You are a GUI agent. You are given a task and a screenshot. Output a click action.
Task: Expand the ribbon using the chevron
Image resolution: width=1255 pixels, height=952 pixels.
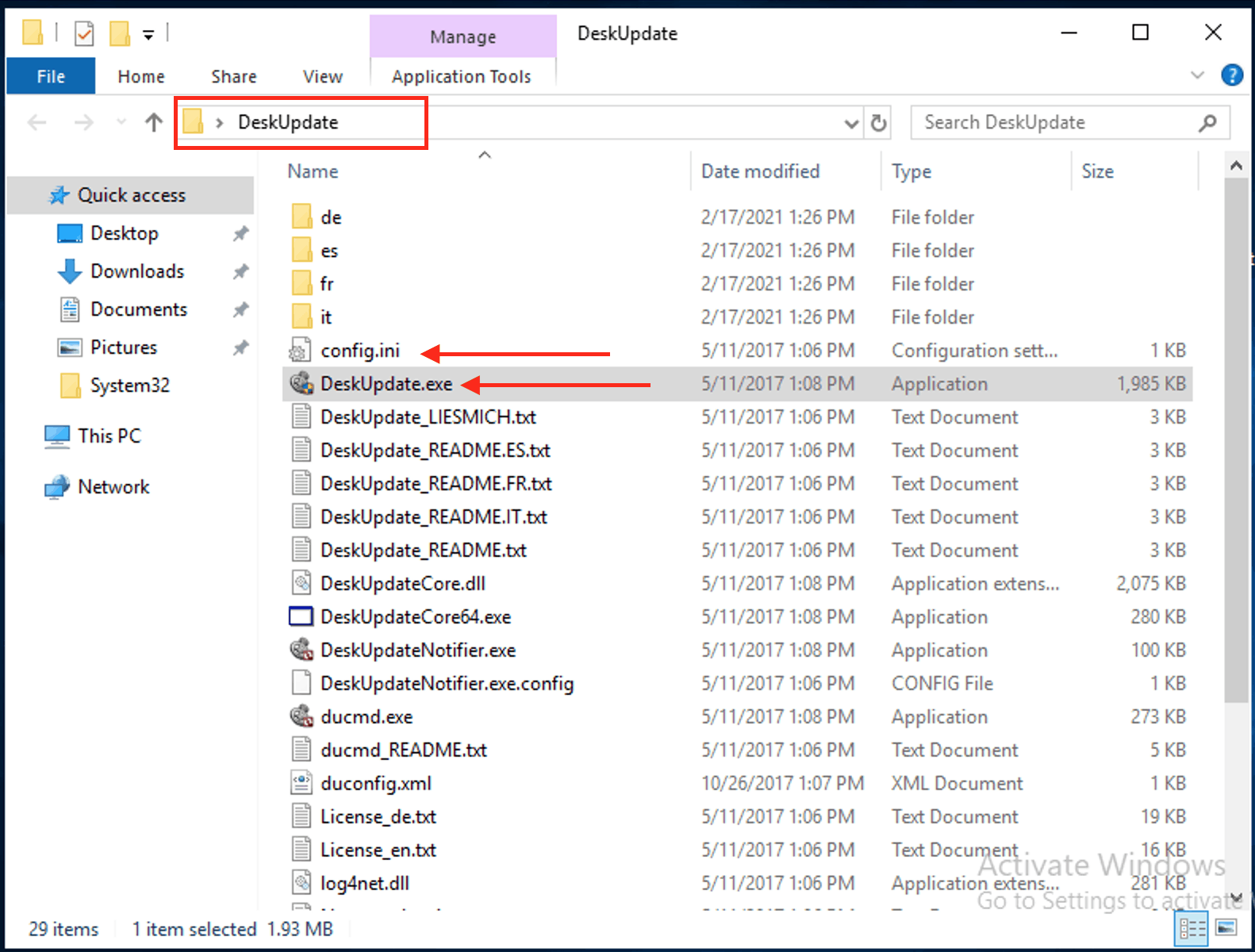click(1197, 75)
